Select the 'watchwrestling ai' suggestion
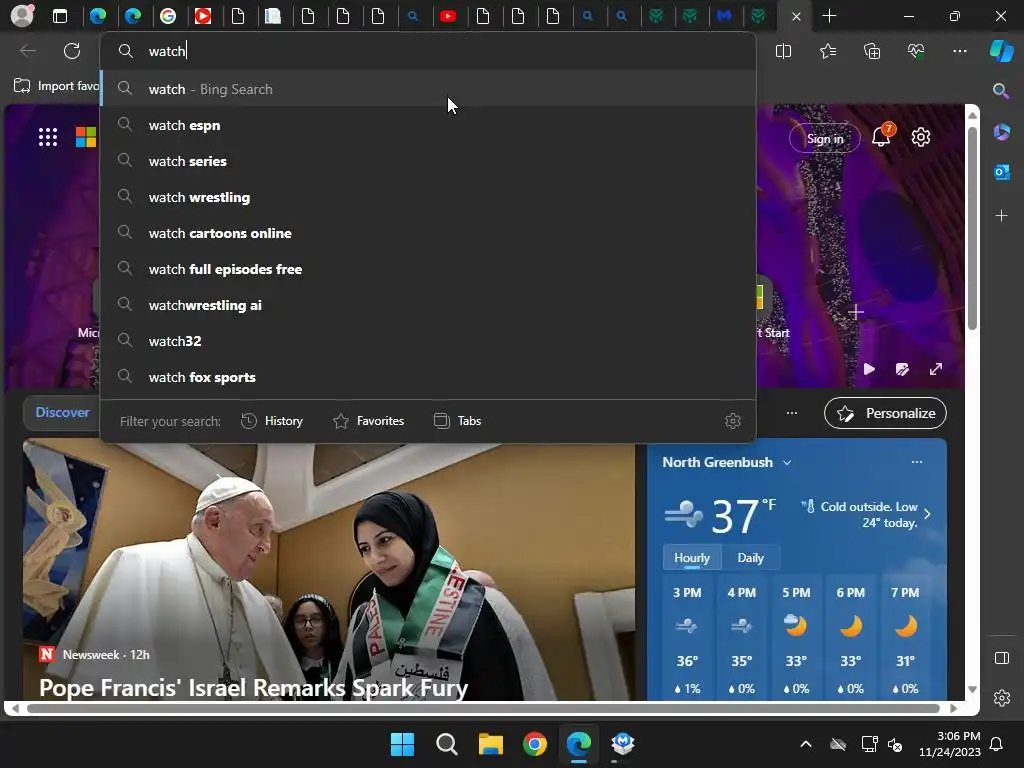Image resolution: width=1024 pixels, height=768 pixels. (x=428, y=305)
